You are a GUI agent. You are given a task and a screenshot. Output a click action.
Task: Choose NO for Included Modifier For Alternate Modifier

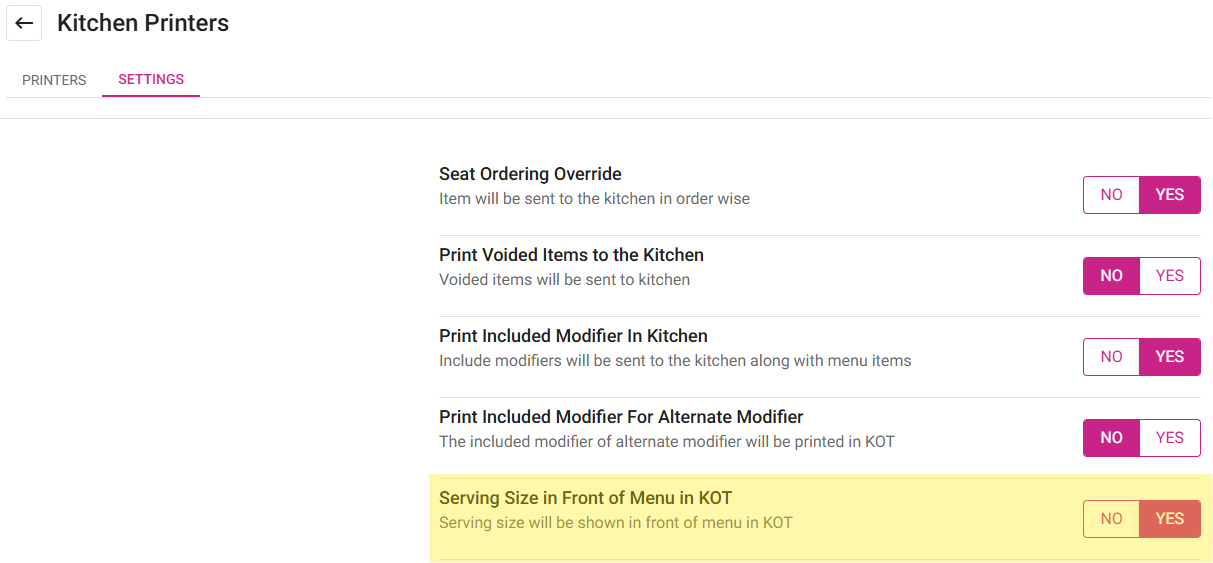(1111, 438)
